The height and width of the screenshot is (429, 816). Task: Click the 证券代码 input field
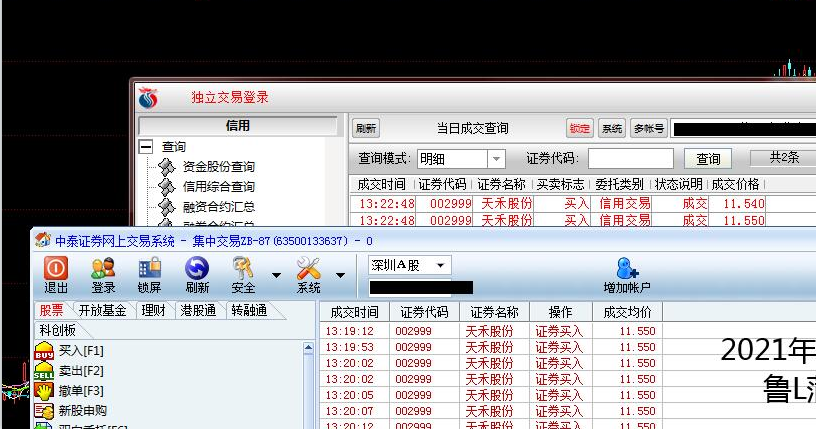pos(631,159)
